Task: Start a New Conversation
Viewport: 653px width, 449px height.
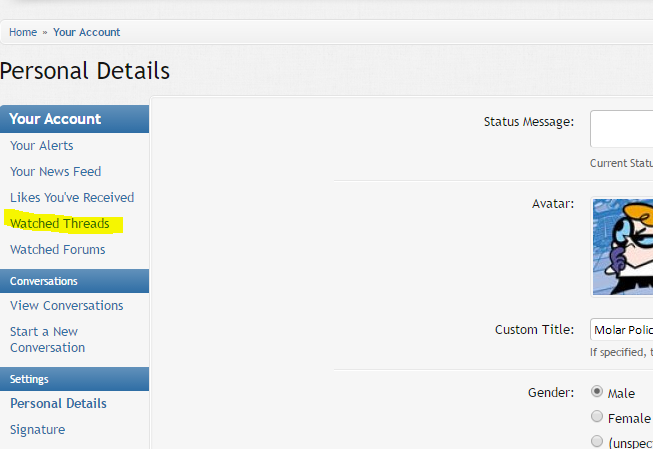Action: pyautogui.click(x=47, y=340)
